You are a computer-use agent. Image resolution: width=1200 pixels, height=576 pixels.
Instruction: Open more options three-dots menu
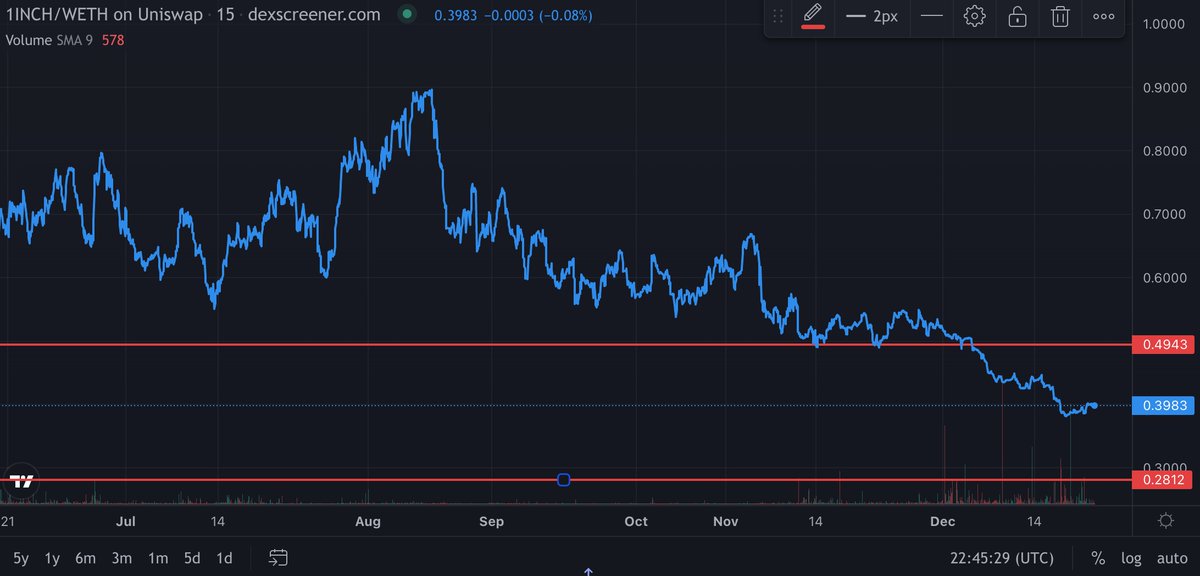tap(1103, 17)
